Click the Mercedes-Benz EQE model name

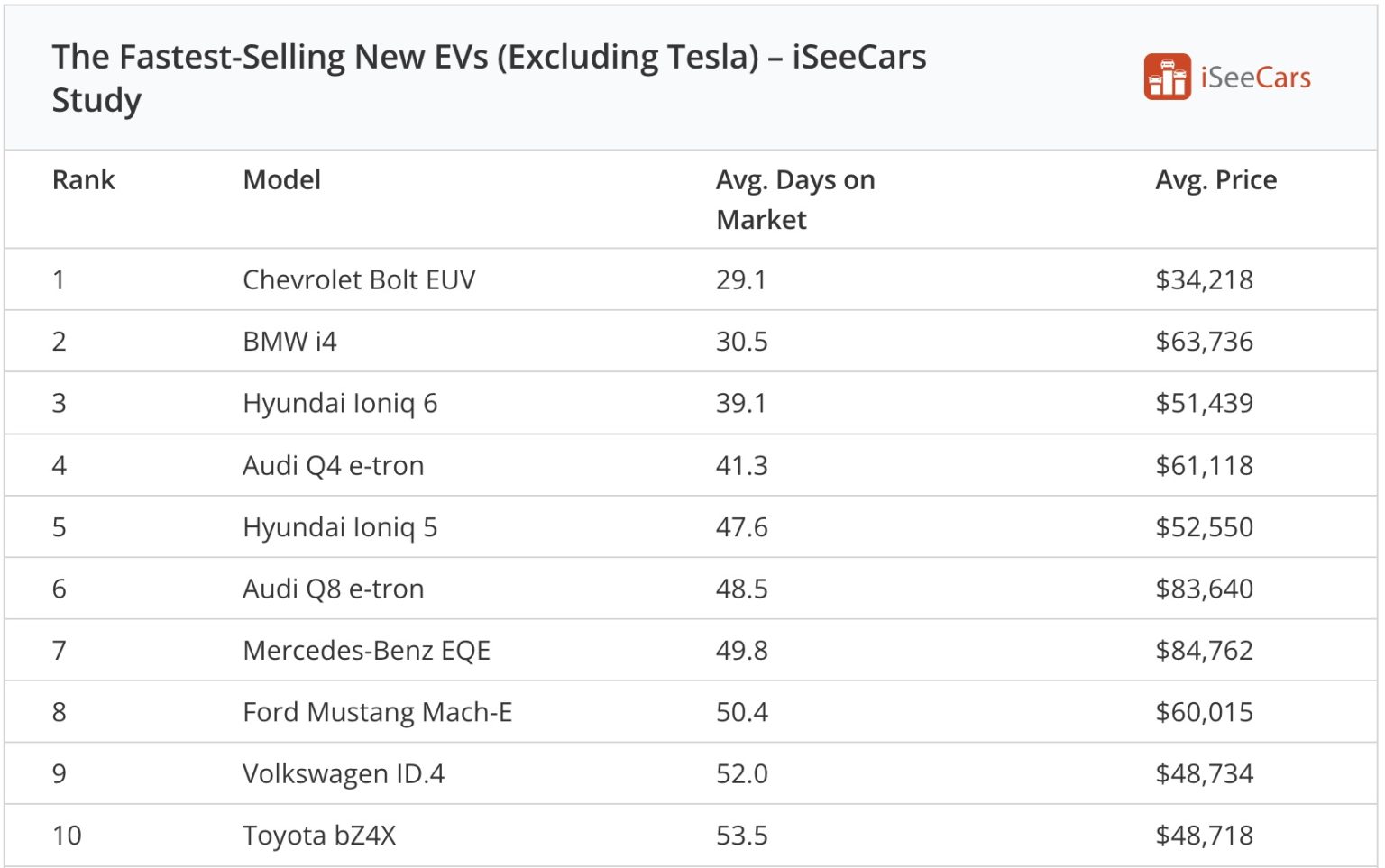[x=366, y=650]
